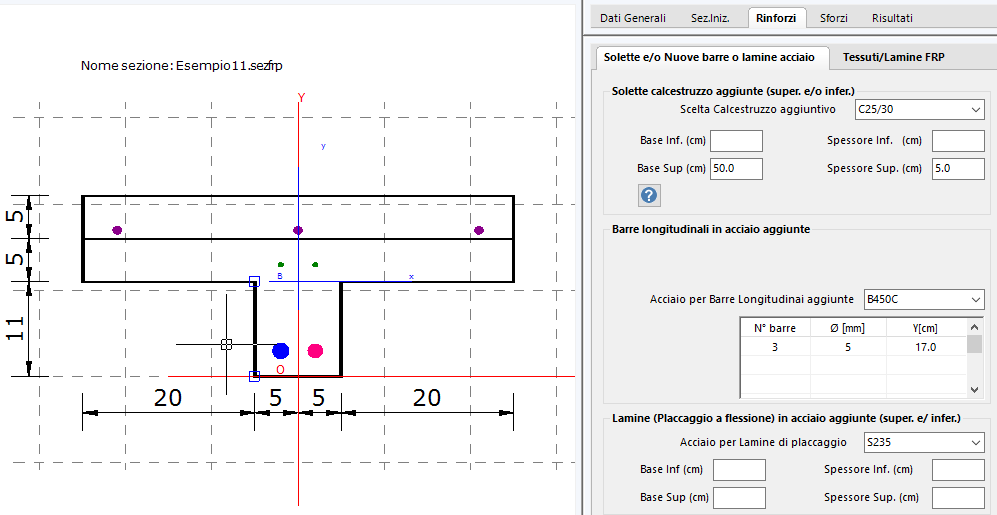Image resolution: width=997 pixels, height=515 pixels.
Task: Switch to the Dati Generali tab
Action: click(x=633, y=18)
